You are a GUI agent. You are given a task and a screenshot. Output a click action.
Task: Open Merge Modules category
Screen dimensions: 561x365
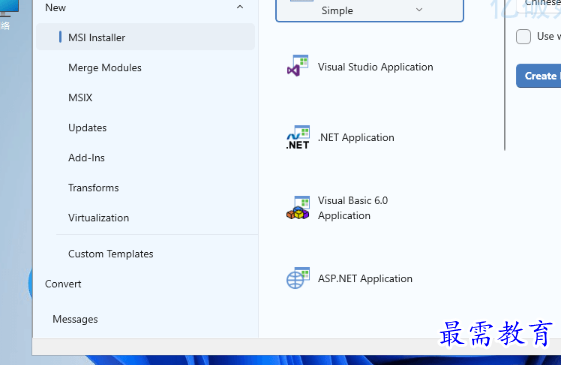tap(105, 68)
